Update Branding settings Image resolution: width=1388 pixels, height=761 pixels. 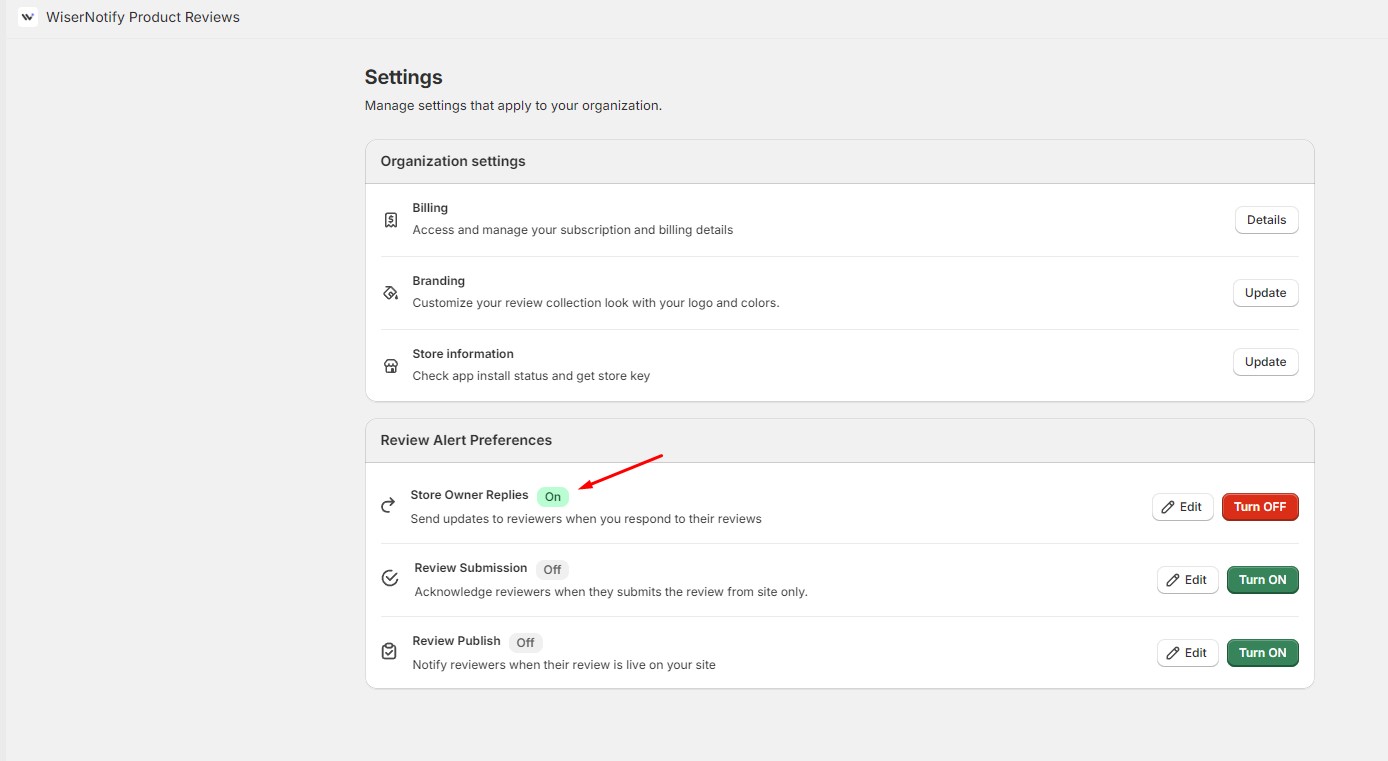tap(1265, 293)
